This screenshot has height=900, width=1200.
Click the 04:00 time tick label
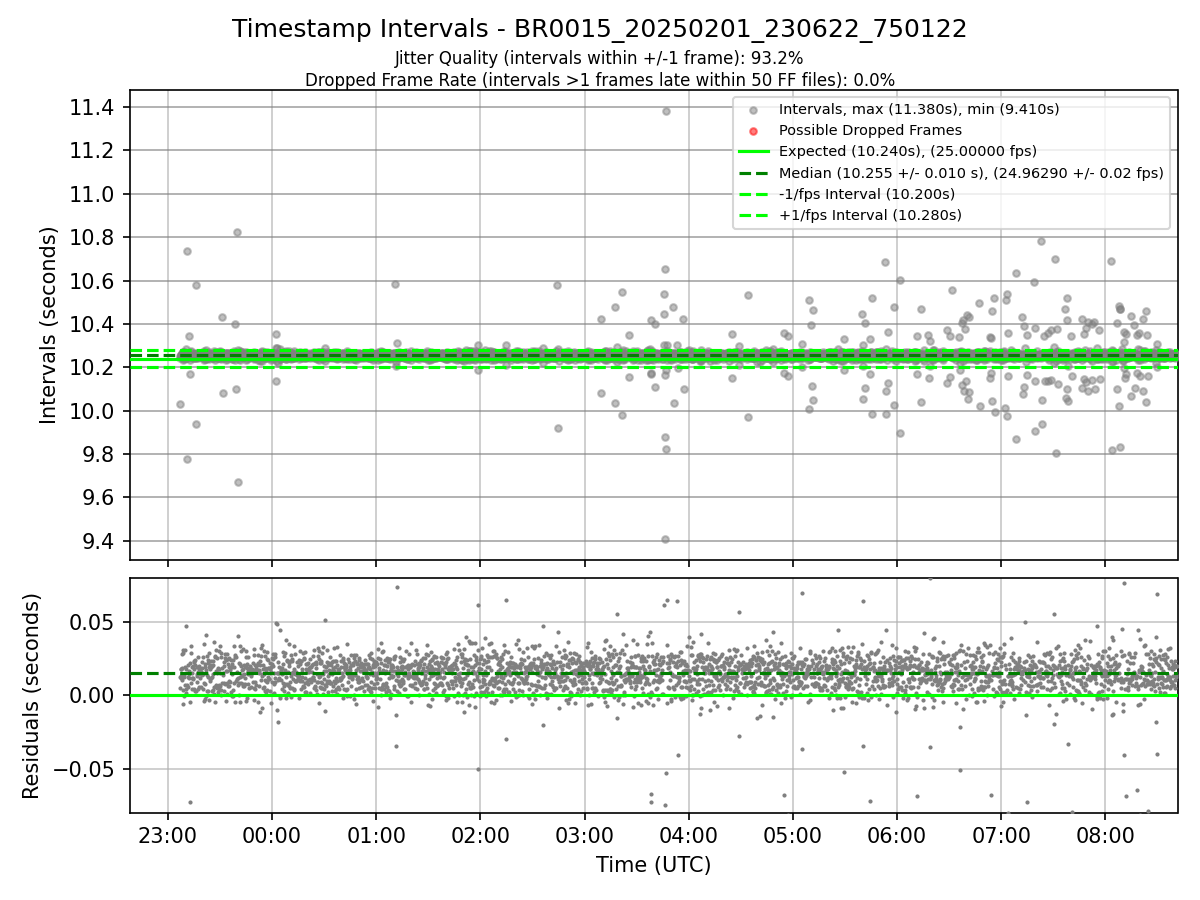688,834
